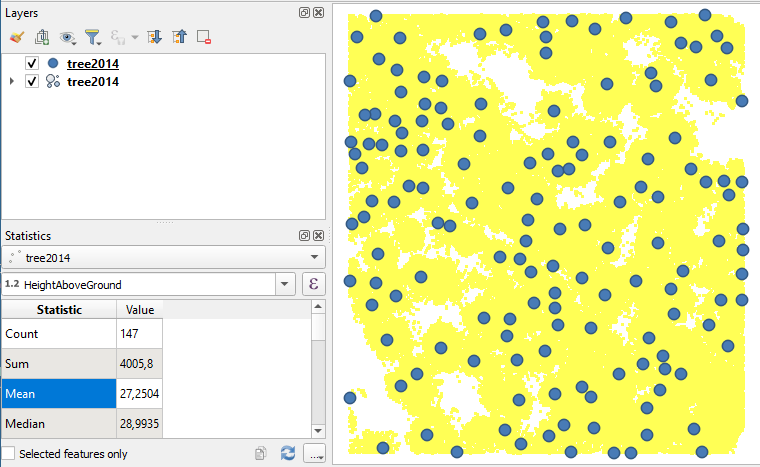Enable the Selected features only checkbox
760x467 pixels.
(x=9, y=453)
